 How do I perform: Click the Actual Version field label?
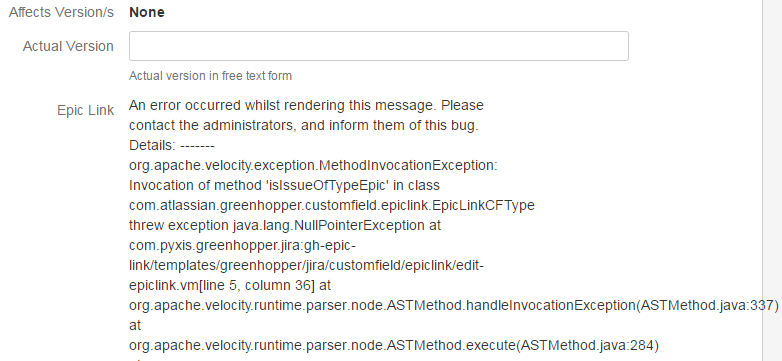coord(68,46)
